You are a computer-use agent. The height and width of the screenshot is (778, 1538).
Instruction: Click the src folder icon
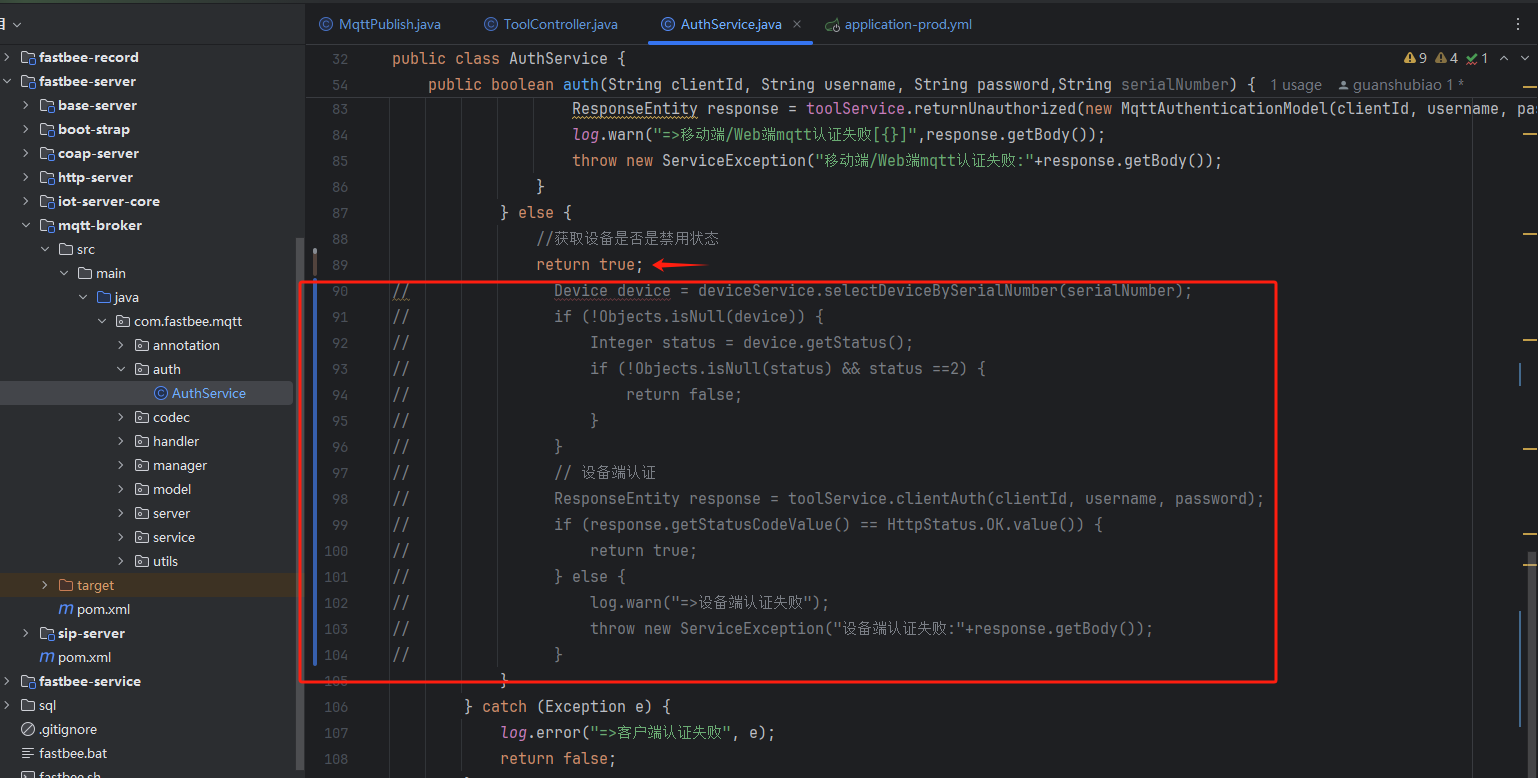pyautogui.click(x=65, y=249)
